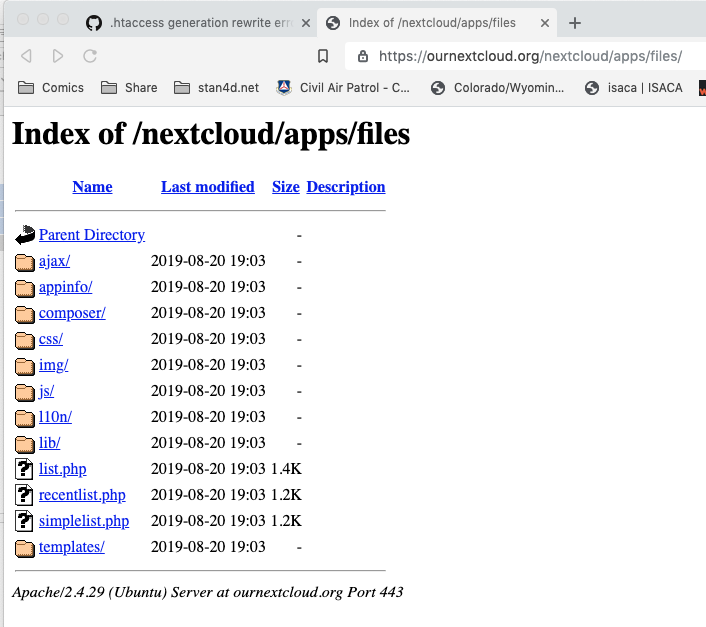Close the Index of /nextcloud/apps/files tab

pos(545,23)
